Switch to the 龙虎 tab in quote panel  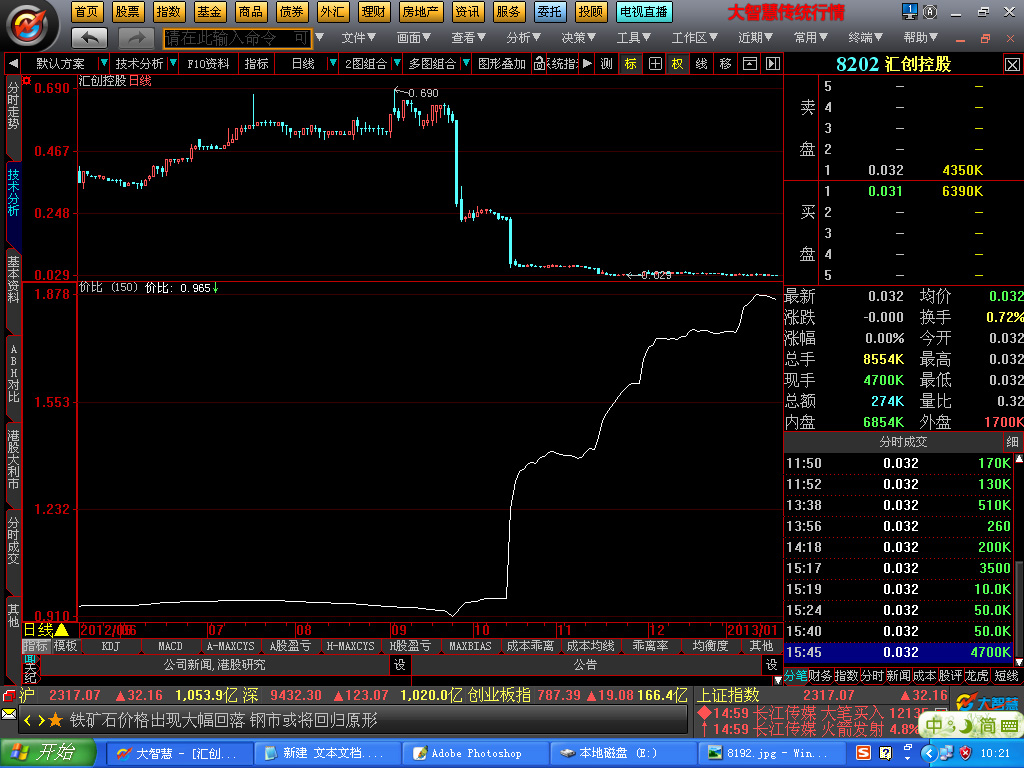tap(976, 676)
